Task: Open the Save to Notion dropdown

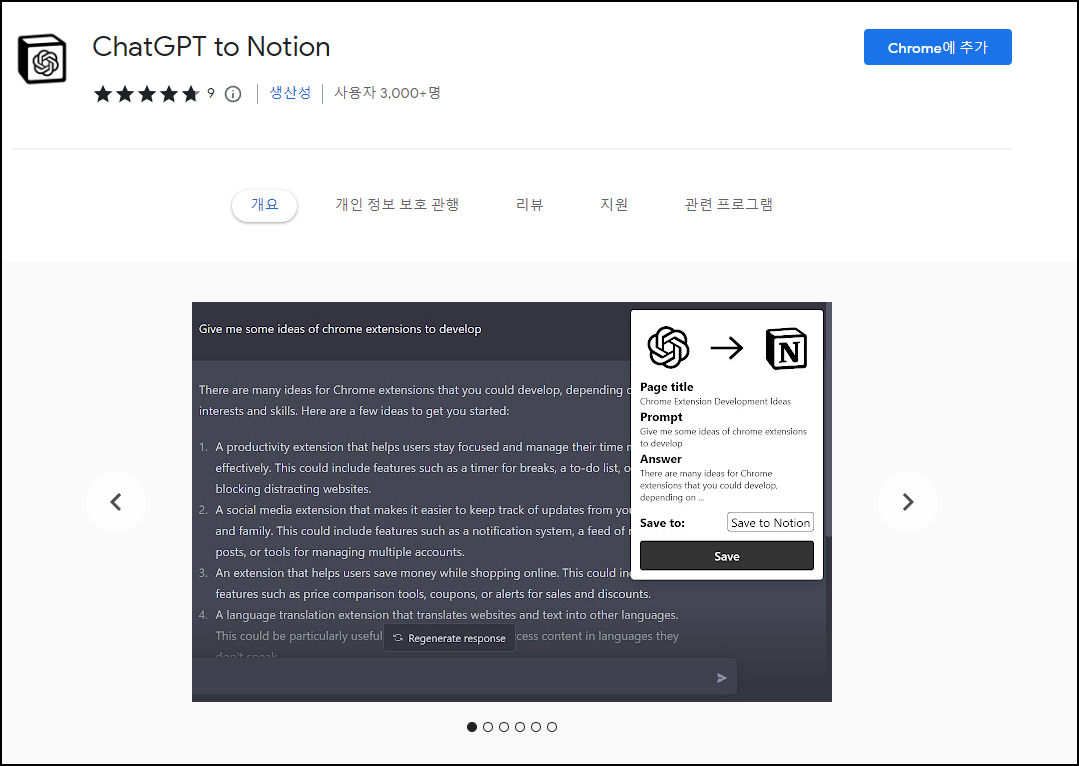Action: pyautogui.click(x=770, y=522)
